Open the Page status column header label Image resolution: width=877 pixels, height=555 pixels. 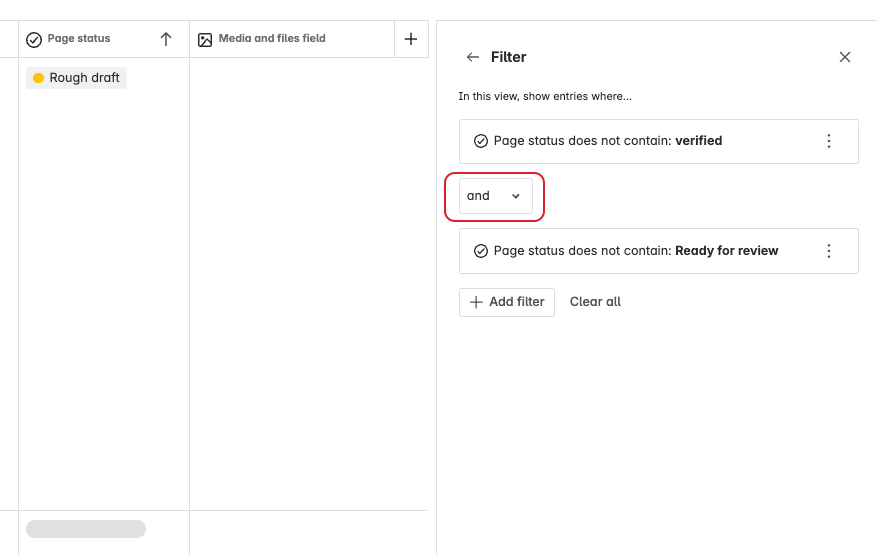[x=79, y=39]
